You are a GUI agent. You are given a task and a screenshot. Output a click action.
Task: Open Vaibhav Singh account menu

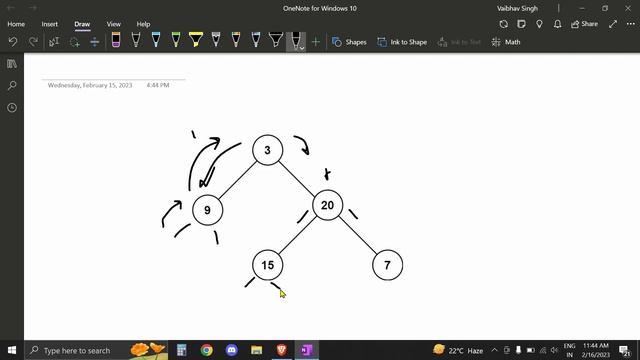point(517,8)
